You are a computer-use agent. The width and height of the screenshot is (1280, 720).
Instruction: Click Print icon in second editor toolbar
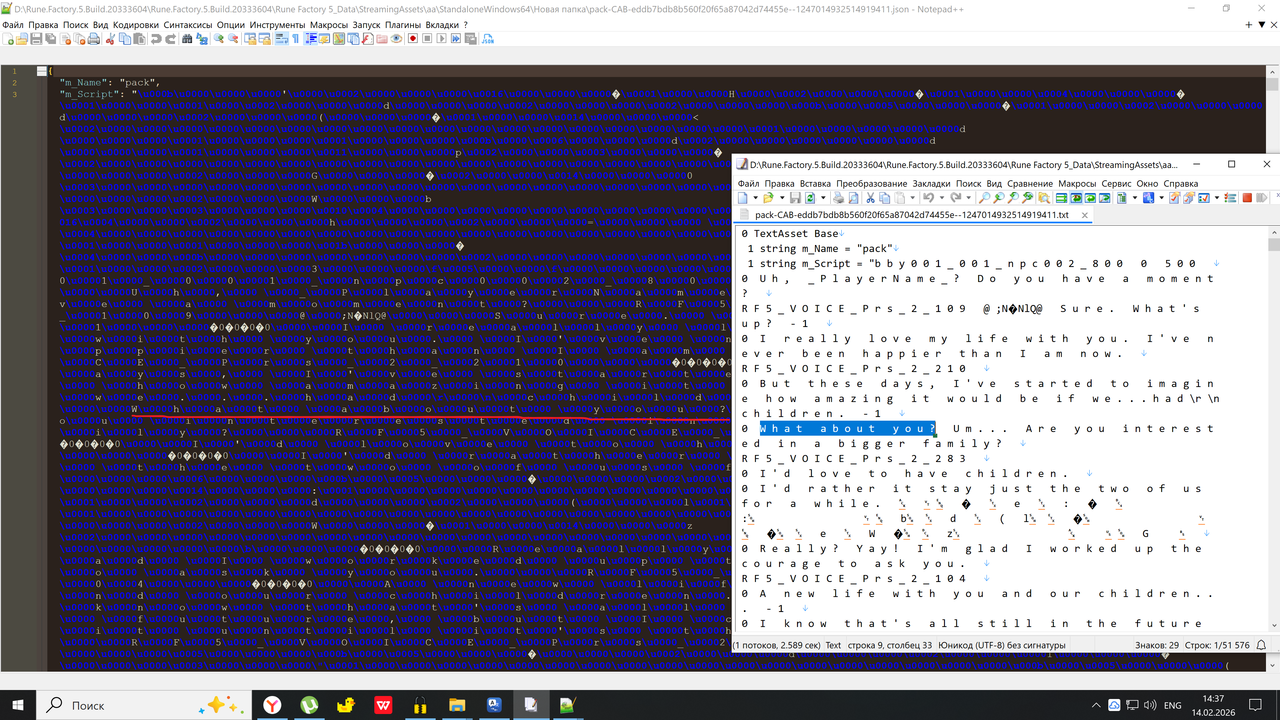point(839,198)
